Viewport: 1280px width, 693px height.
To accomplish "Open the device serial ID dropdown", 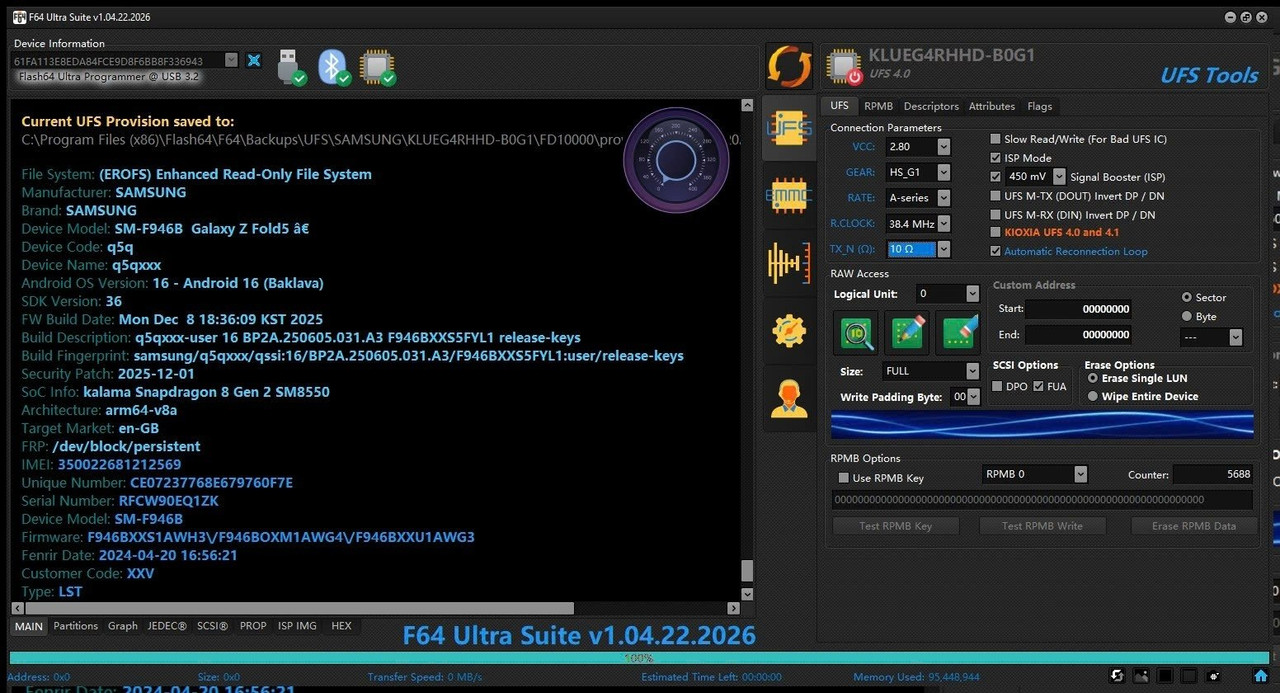I will [232, 60].
